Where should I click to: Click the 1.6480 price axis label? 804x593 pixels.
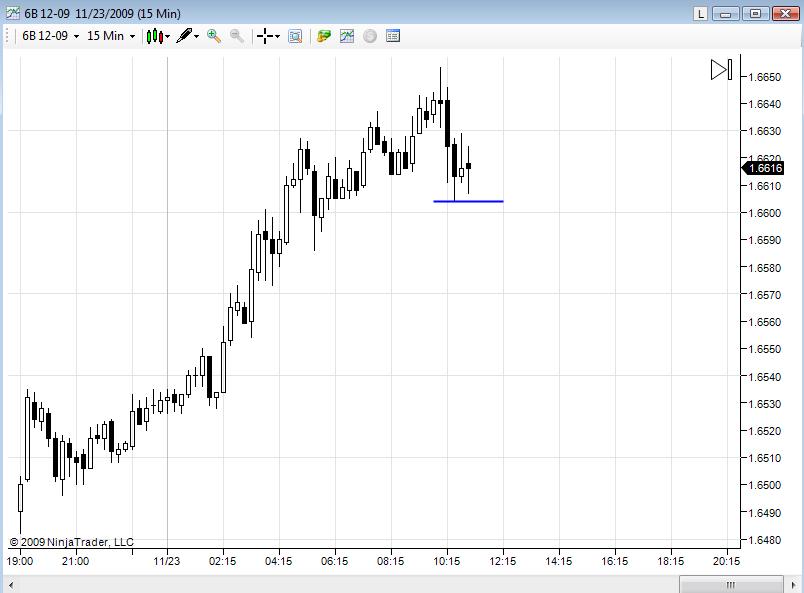click(765, 540)
